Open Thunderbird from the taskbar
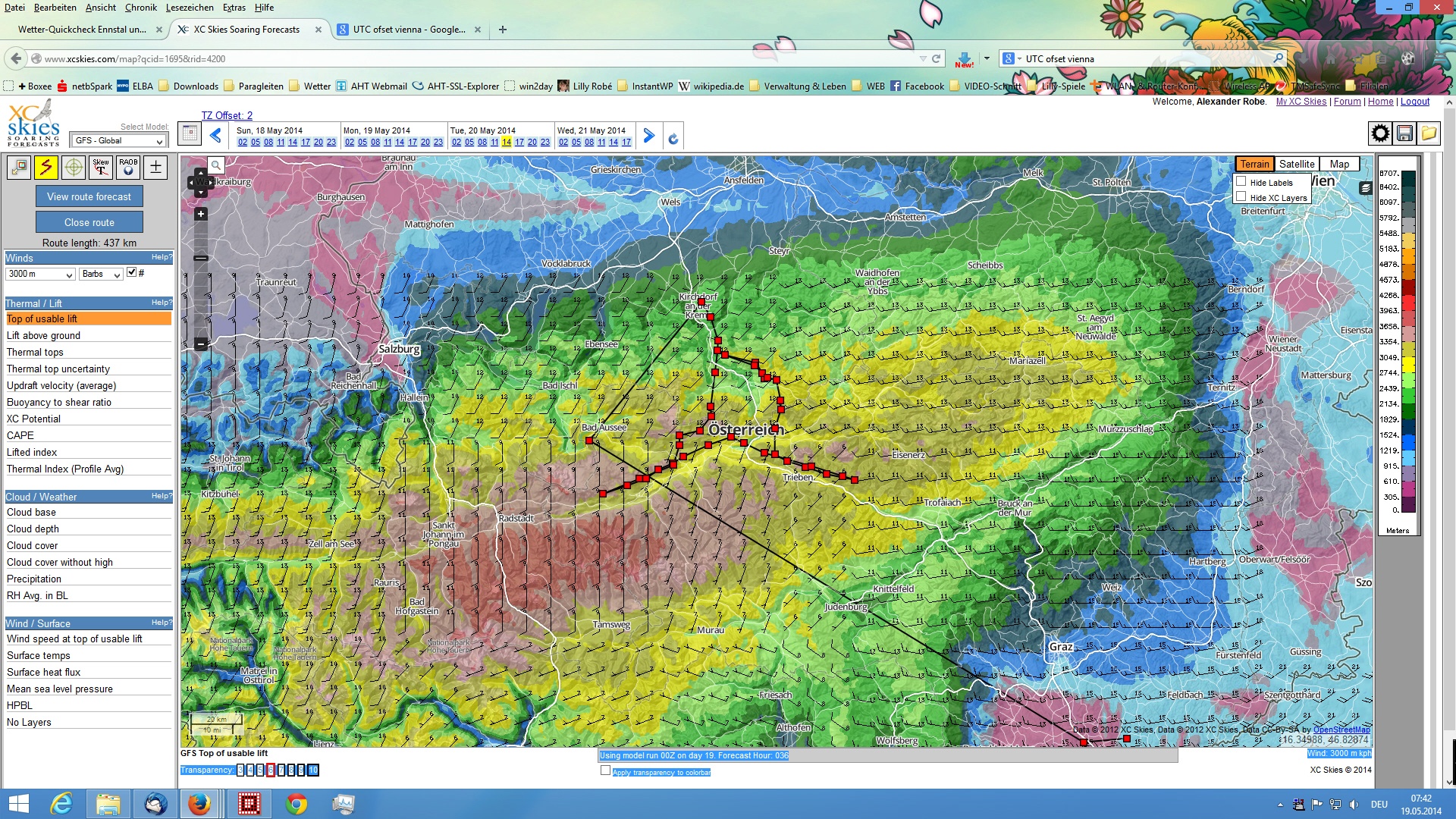The width and height of the screenshot is (1456, 819). pos(155,804)
